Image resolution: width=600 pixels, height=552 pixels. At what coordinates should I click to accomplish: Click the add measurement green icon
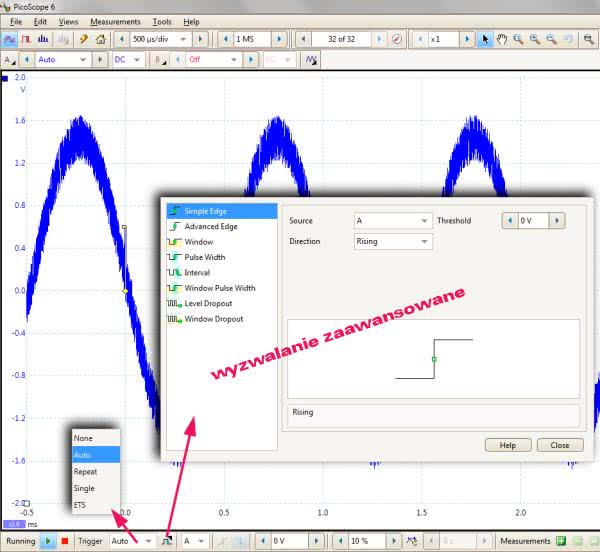[562, 541]
